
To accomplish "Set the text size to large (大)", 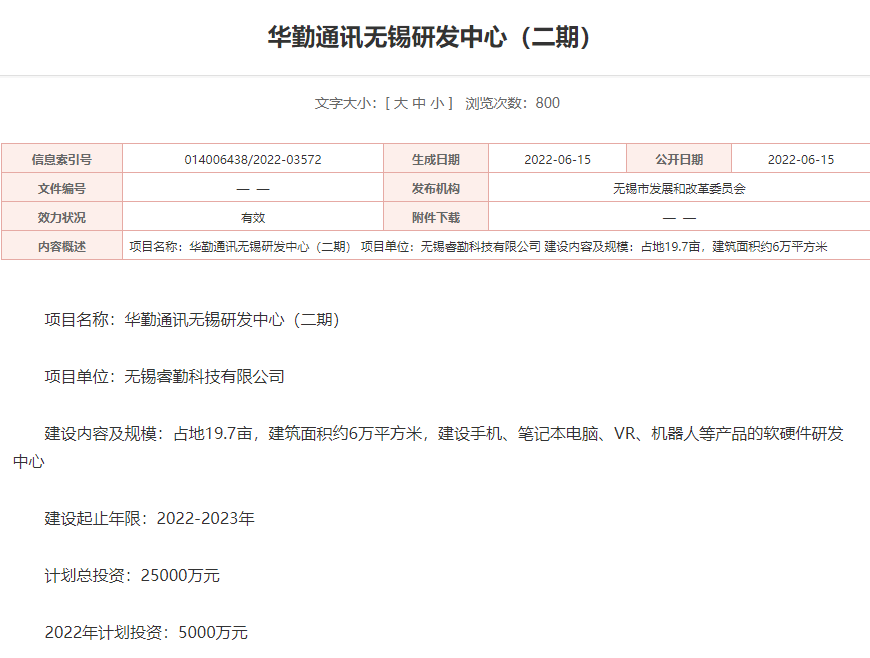I will 401,103.
